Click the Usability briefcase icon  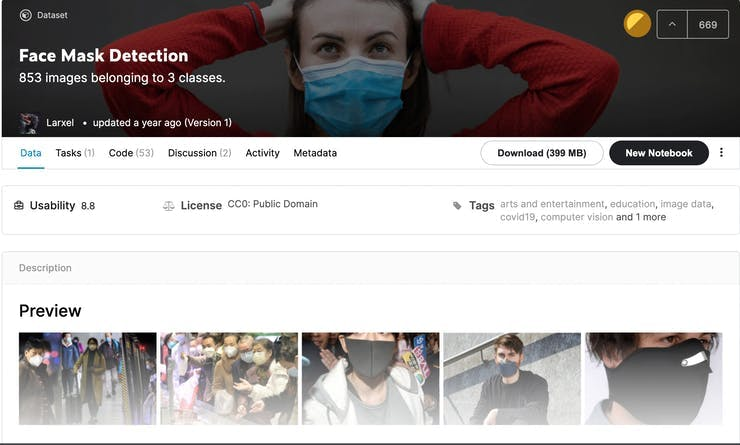[x=19, y=206]
